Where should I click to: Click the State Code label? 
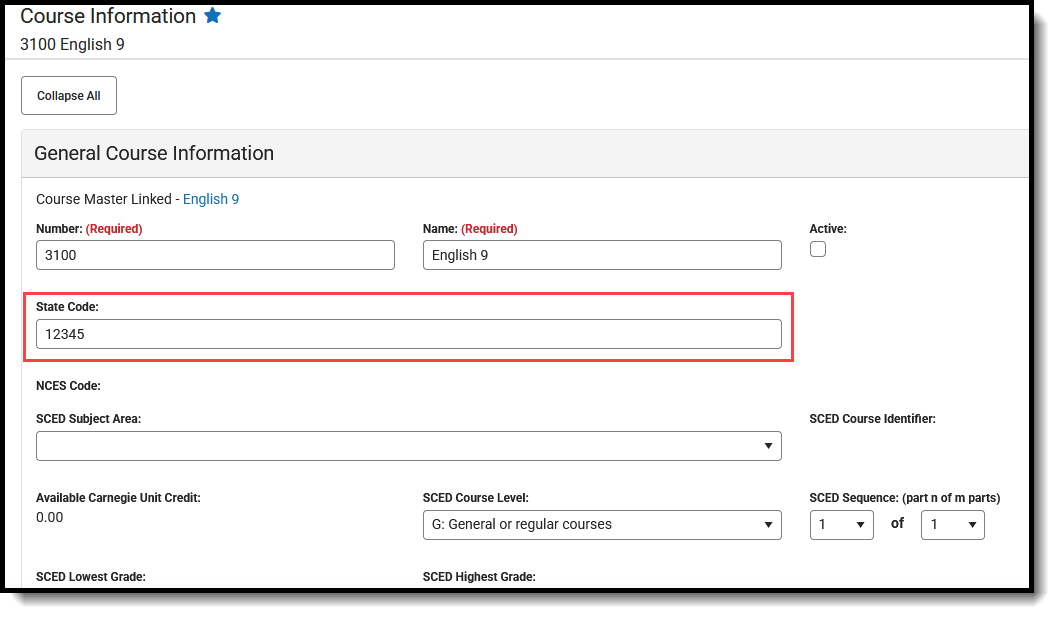[67, 307]
